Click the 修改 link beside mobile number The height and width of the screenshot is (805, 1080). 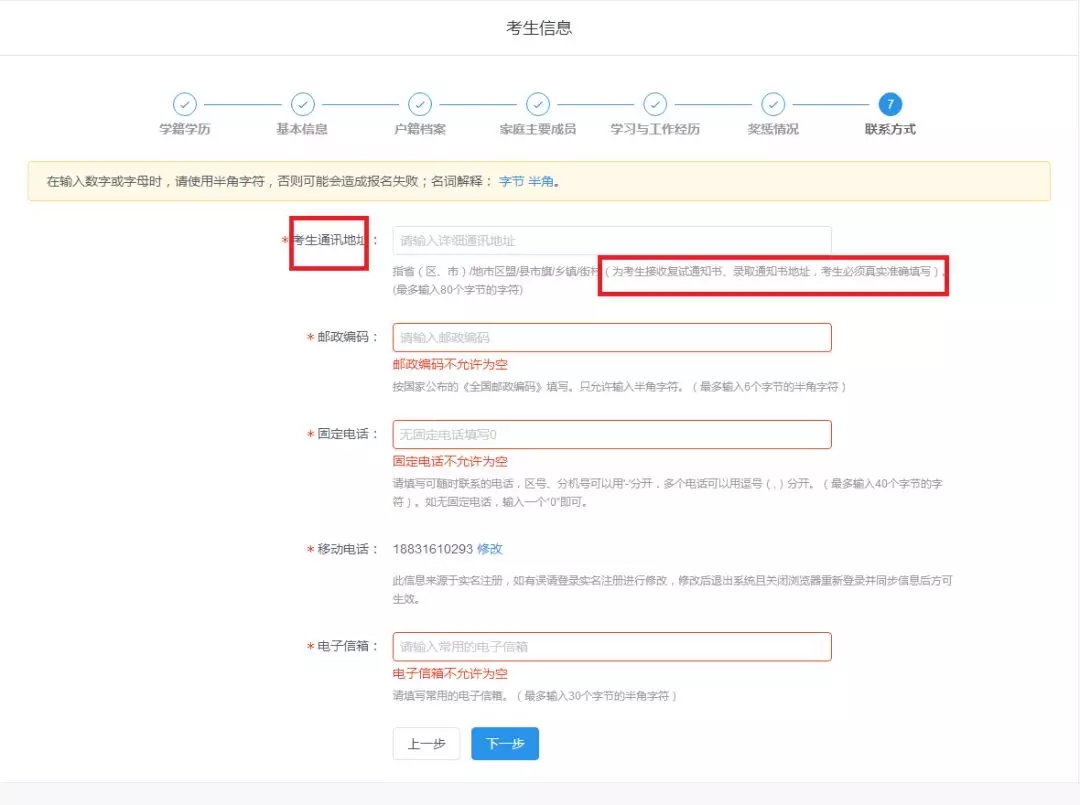click(x=489, y=549)
